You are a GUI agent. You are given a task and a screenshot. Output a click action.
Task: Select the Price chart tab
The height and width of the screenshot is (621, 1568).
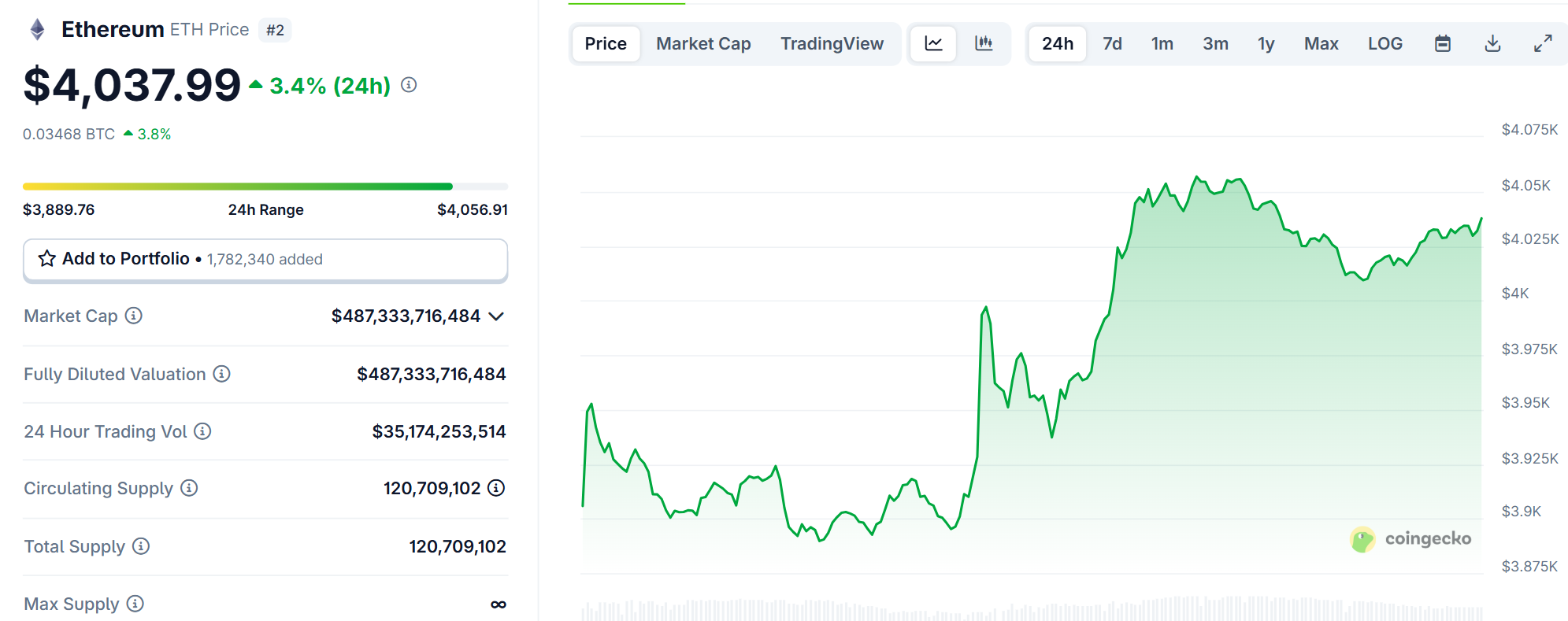(606, 43)
